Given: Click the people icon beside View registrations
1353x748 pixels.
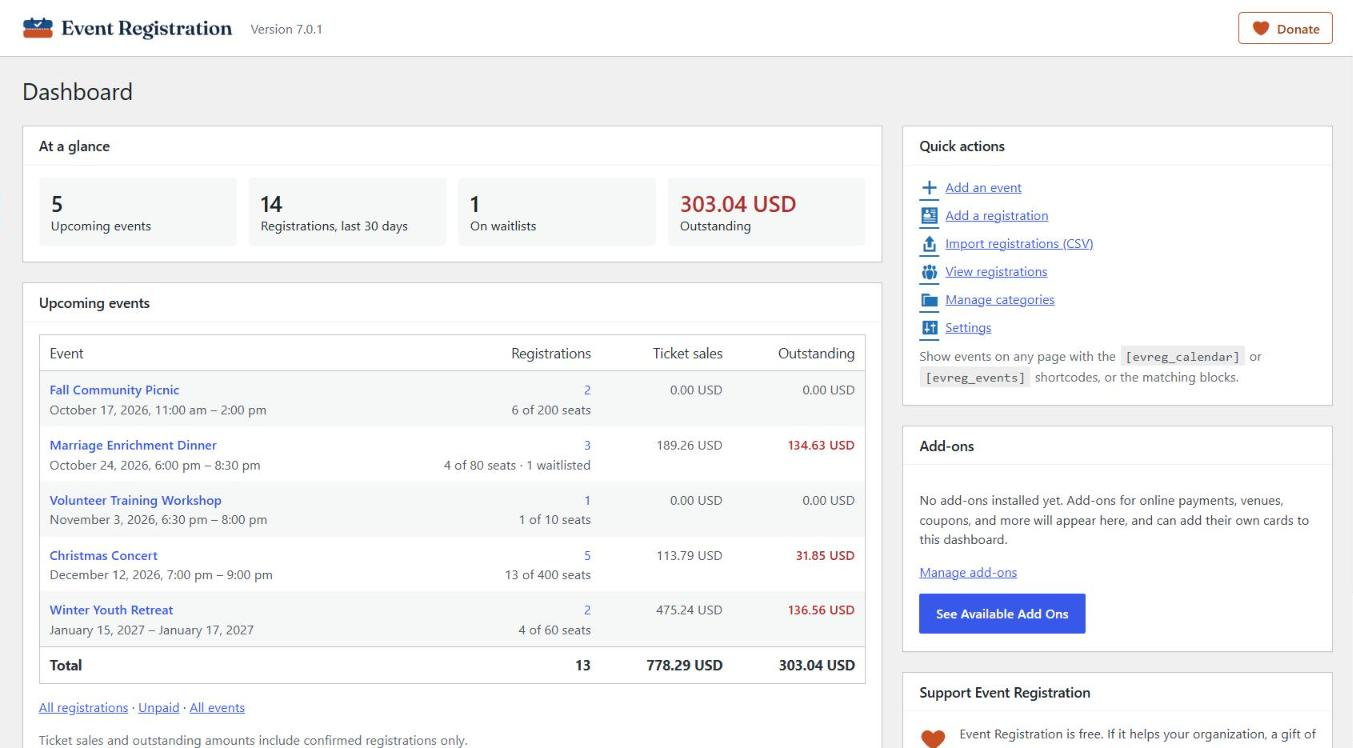Looking at the screenshot, I should (x=929, y=272).
